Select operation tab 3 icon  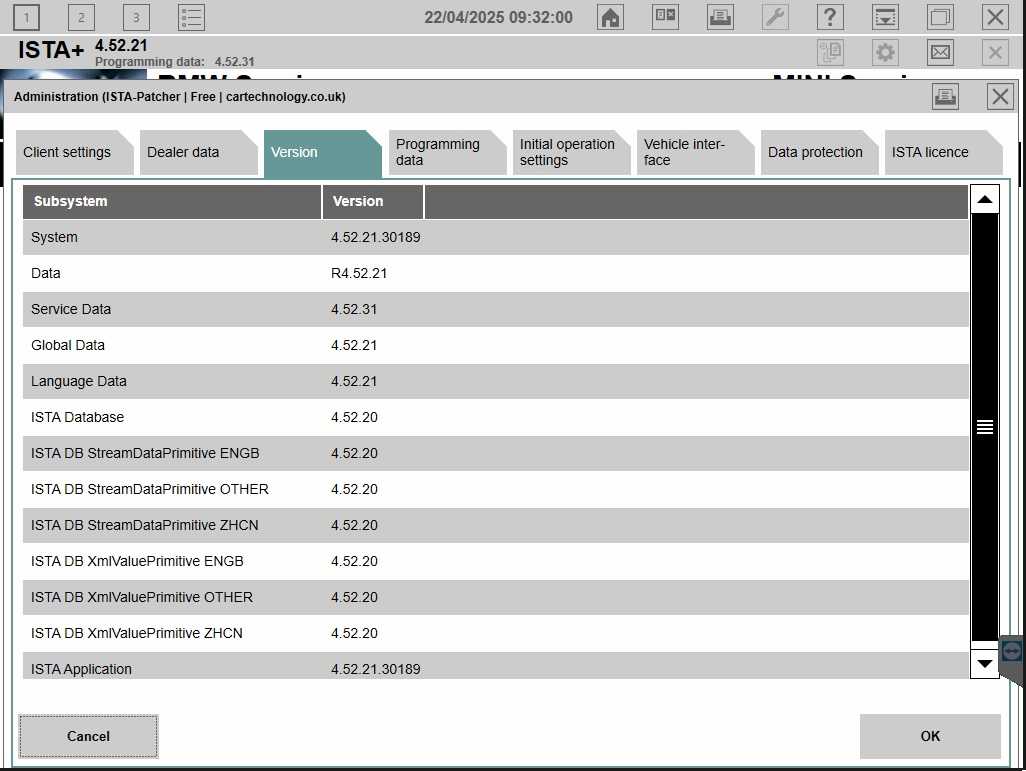coord(136,17)
